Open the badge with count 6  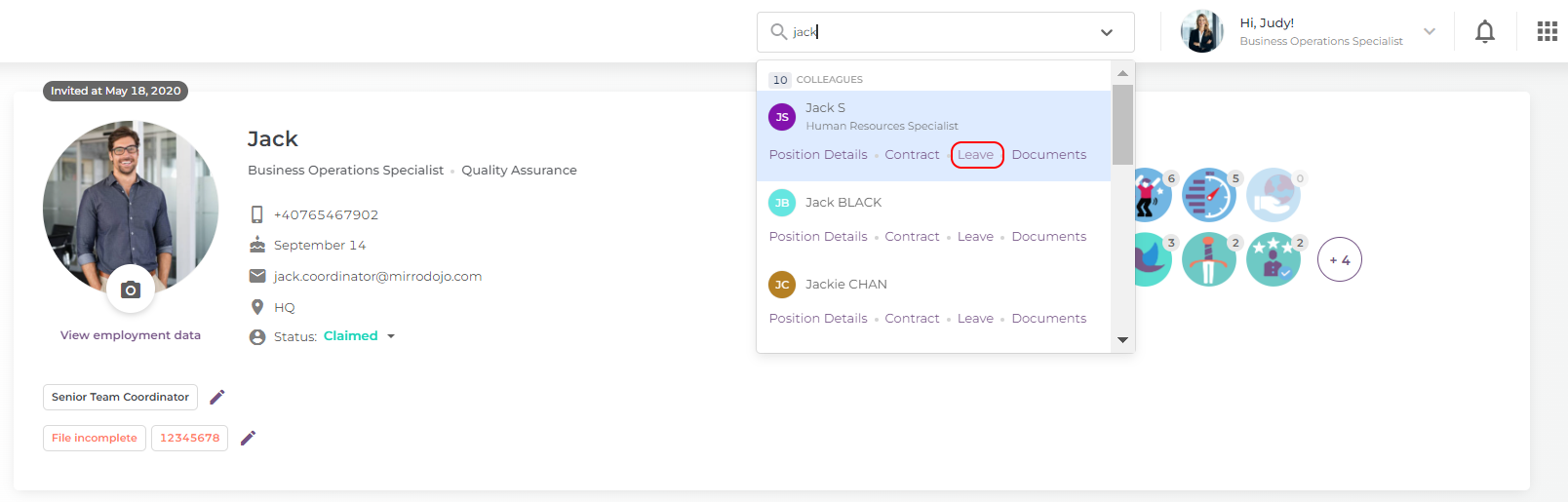coord(1155,194)
